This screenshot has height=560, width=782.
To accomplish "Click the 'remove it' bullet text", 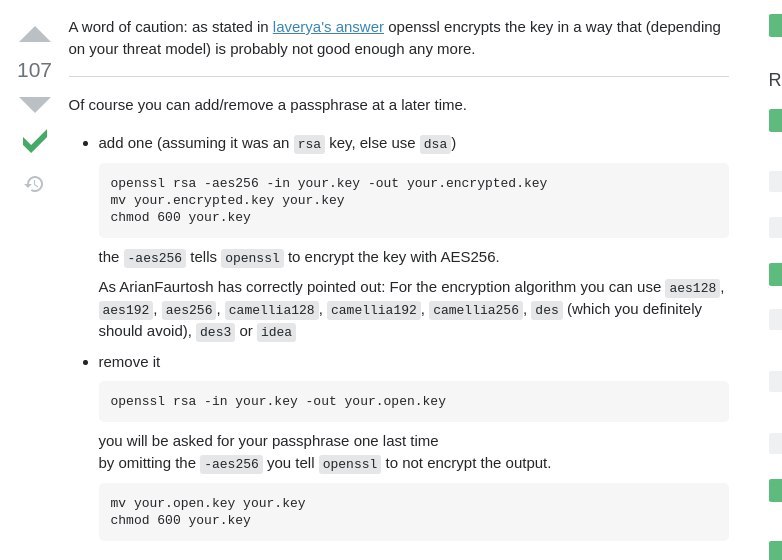I will [x=129, y=362].
